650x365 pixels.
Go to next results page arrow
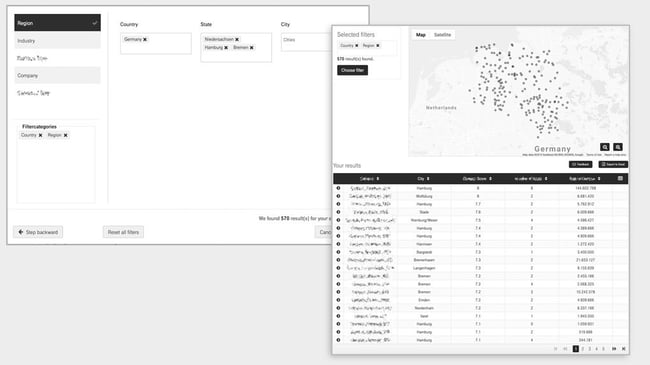614,349
